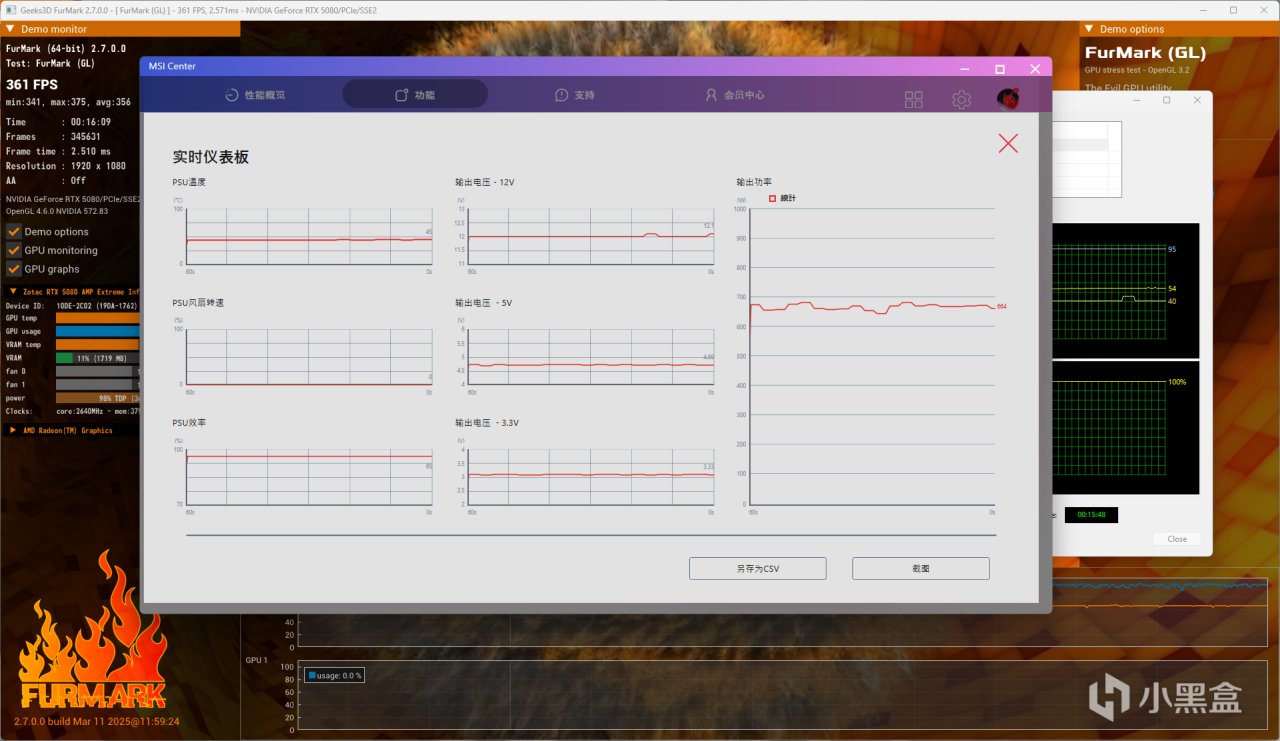Image resolution: width=1280 pixels, height=741 pixels.
Task: Click the 另存为CSV button
Action: 757,568
